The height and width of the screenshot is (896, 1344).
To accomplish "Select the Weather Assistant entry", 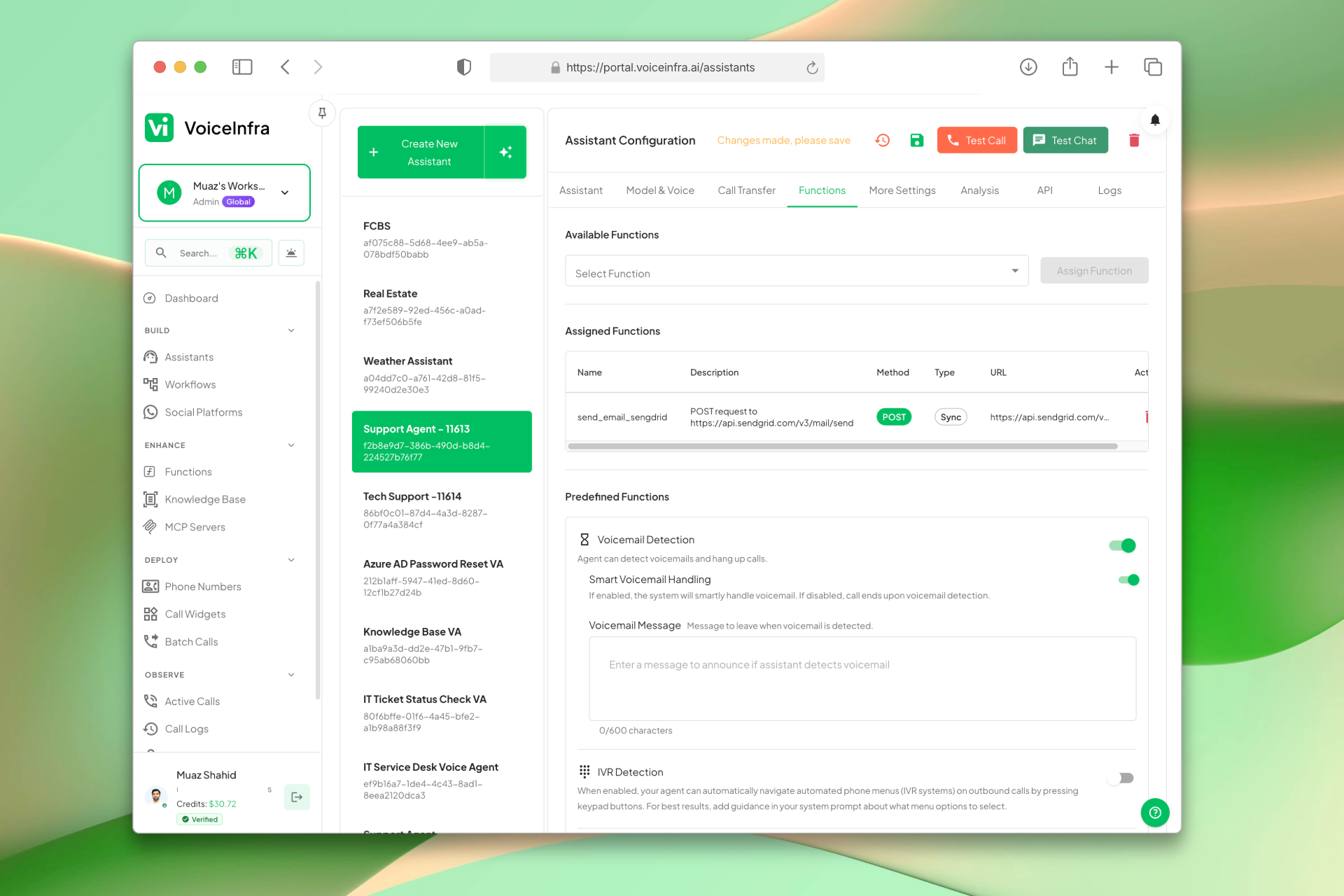I will [x=442, y=374].
